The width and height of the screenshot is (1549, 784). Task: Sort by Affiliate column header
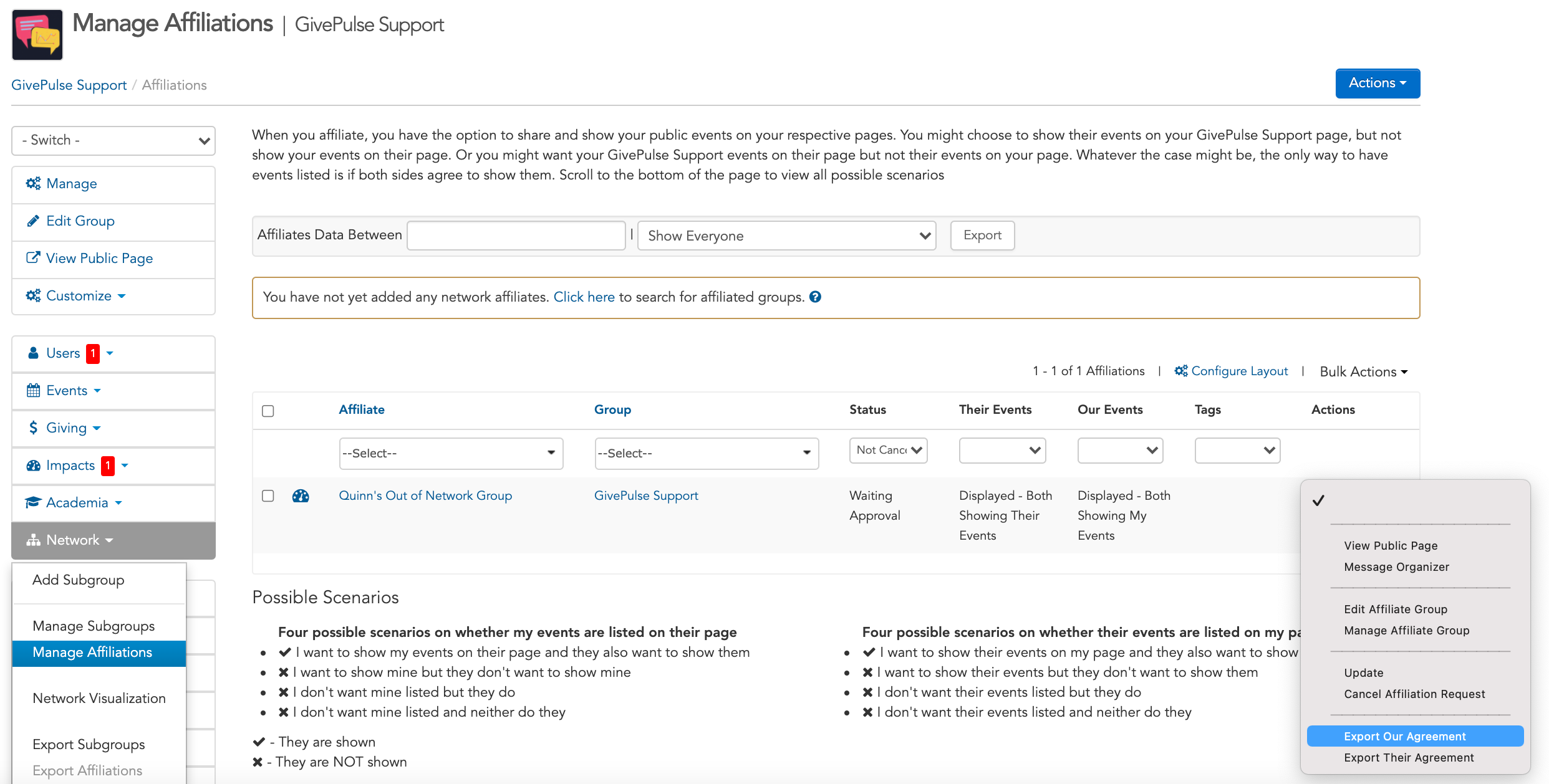pyautogui.click(x=362, y=409)
